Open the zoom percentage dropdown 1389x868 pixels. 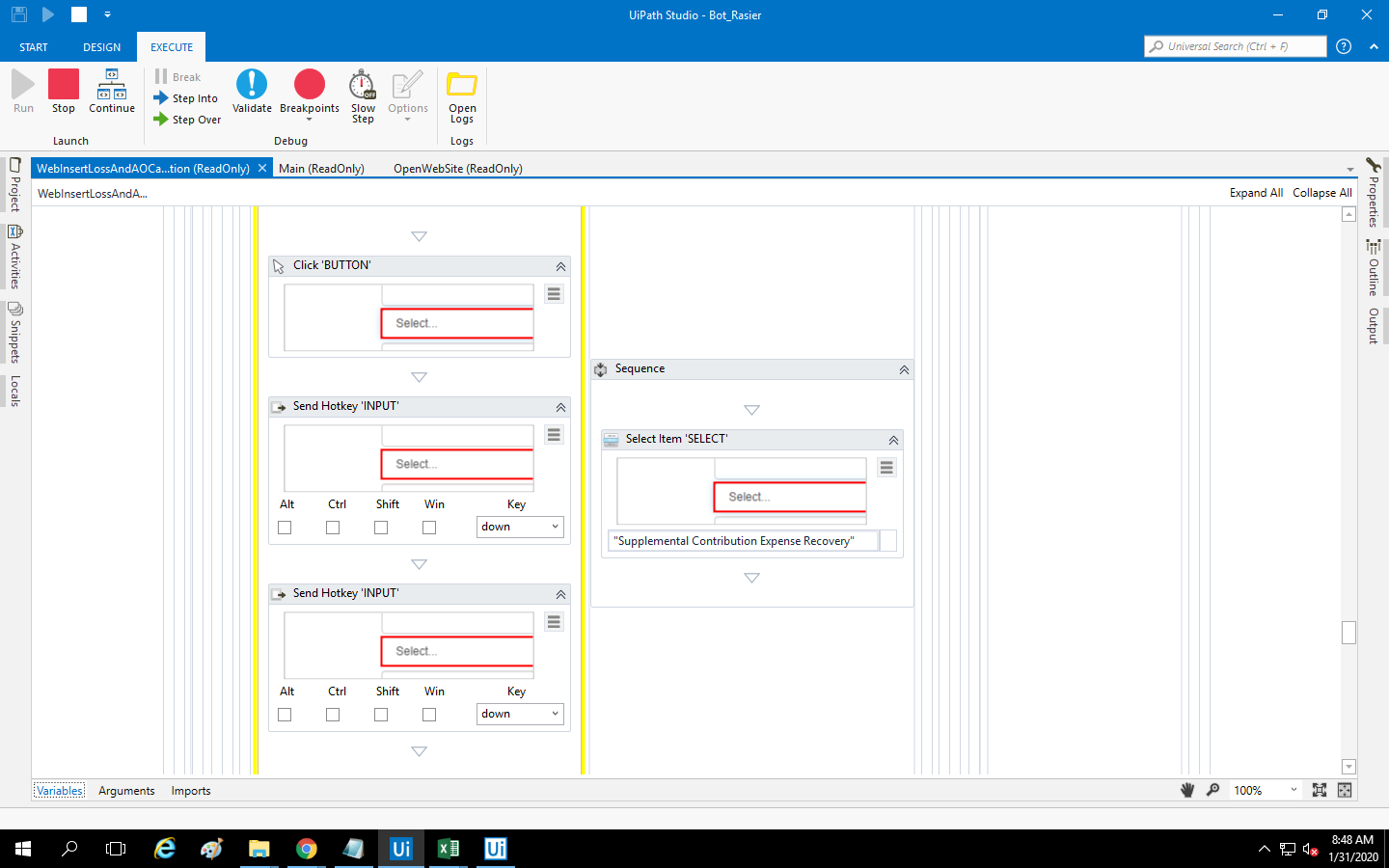tap(1294, 790)
